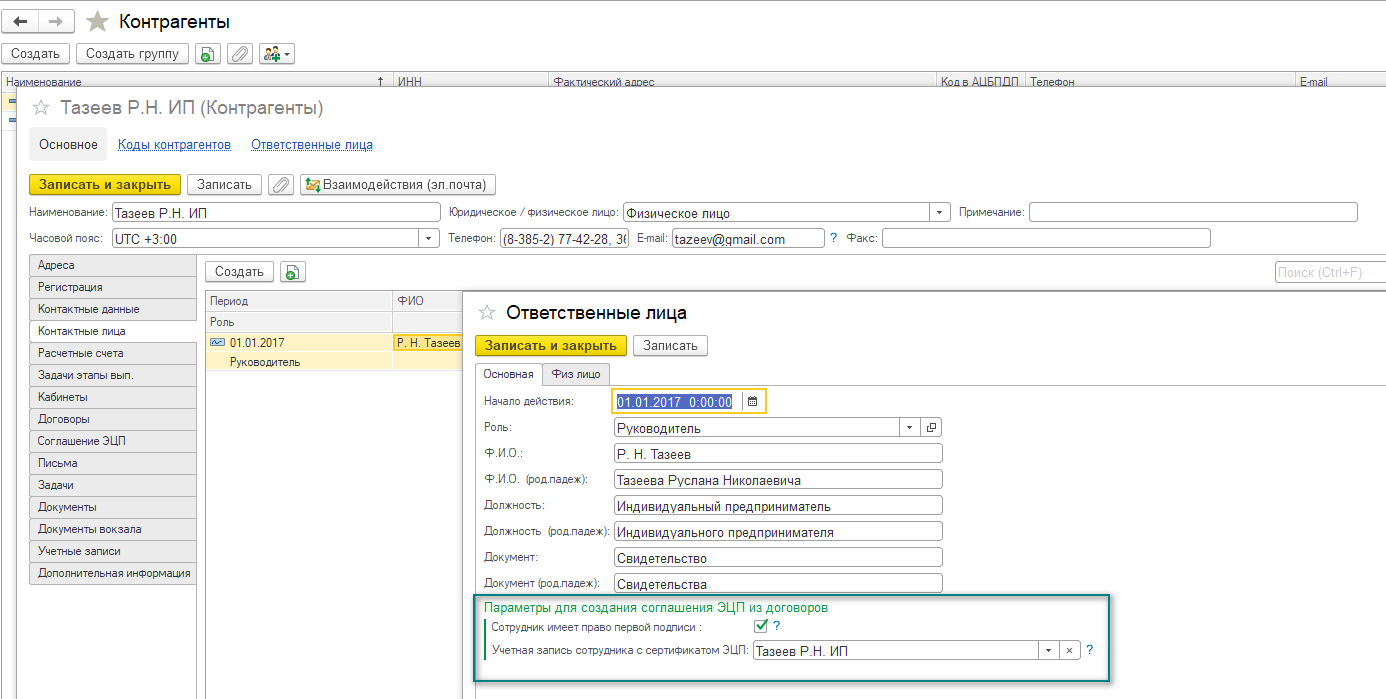
Task: Click help question mark next to E-mail
Action: pyautogui.click(x=833, y=238)
